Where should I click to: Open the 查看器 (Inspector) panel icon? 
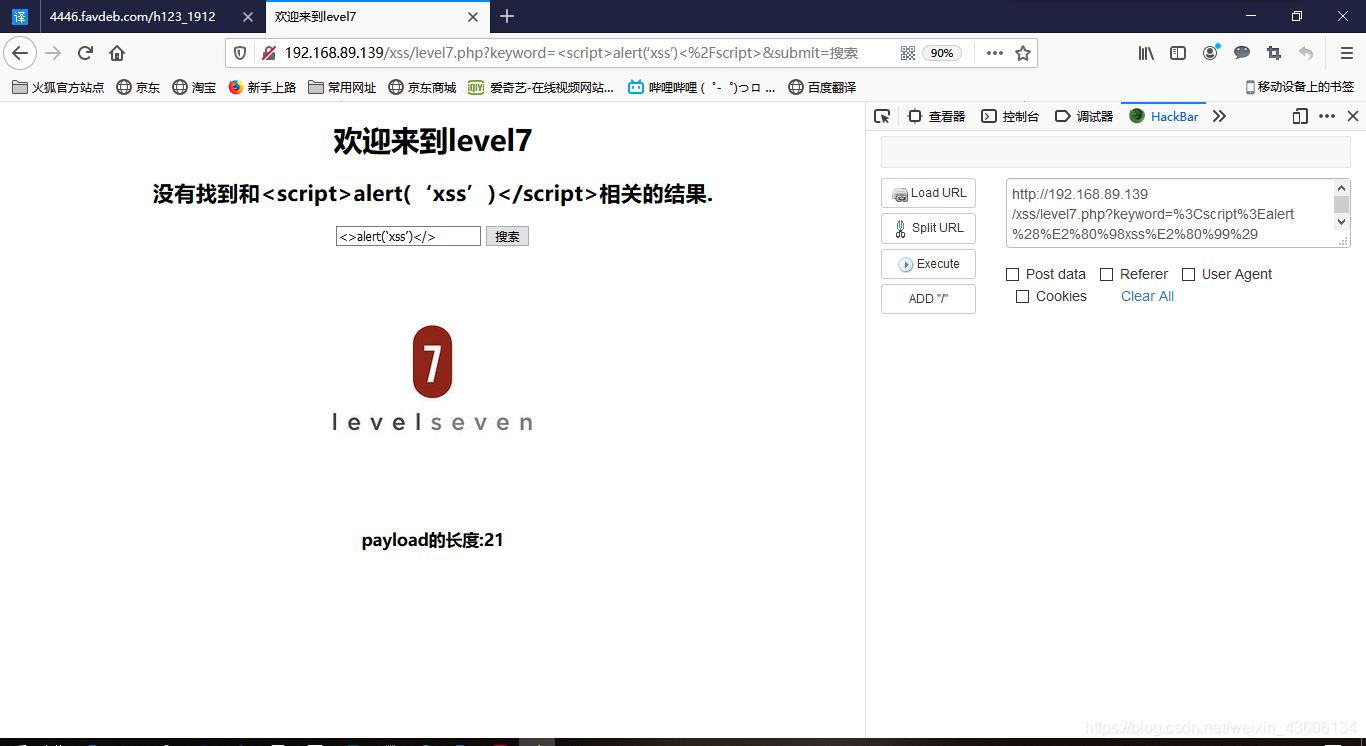934,116
